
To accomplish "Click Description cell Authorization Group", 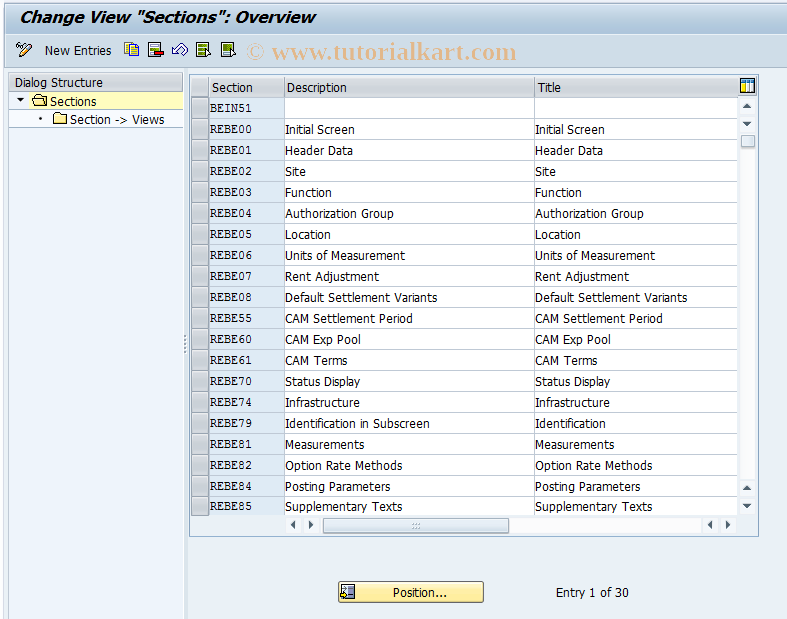I will (x=409, y=214).
